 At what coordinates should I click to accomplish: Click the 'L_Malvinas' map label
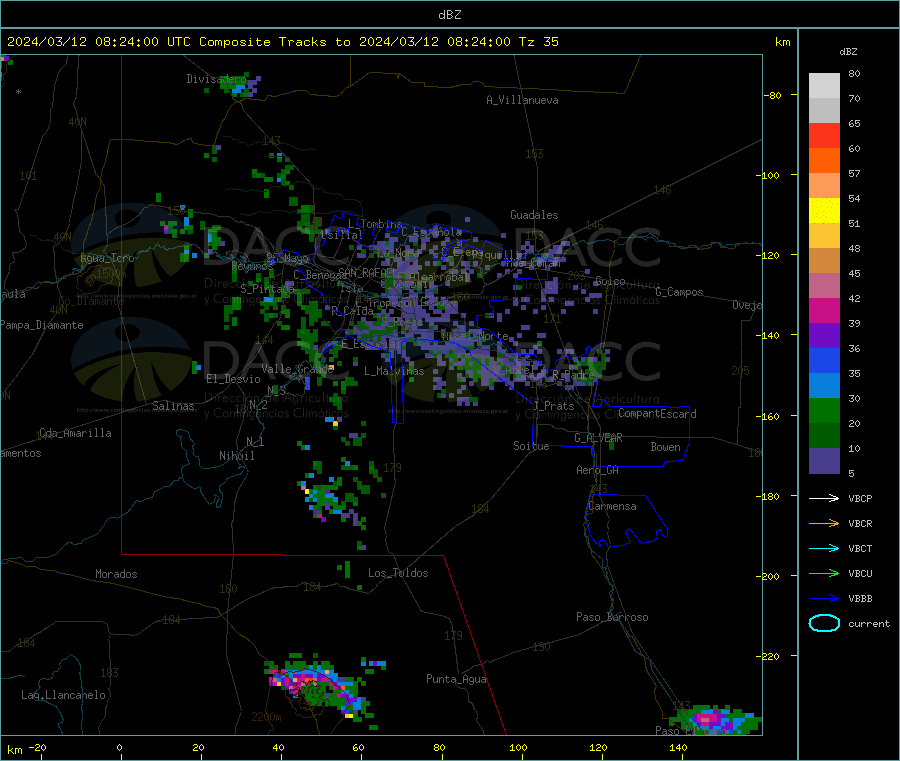(394, 371)
